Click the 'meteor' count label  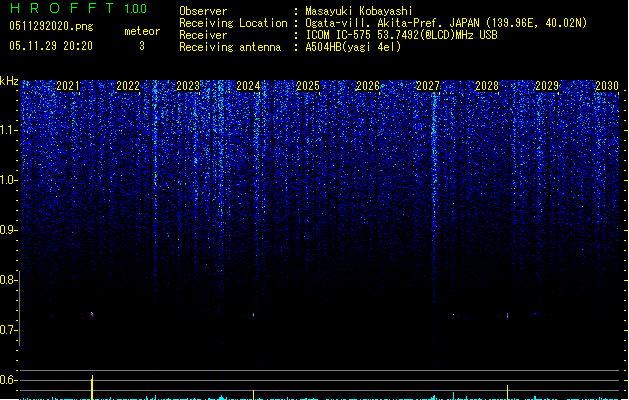pos(142,31)
